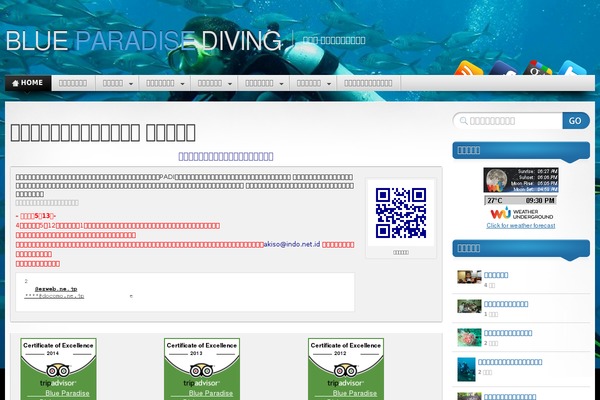Expand the fourth dropdown arrow in navigation bar
600x400 pixels.
click(x=281, y=84)
